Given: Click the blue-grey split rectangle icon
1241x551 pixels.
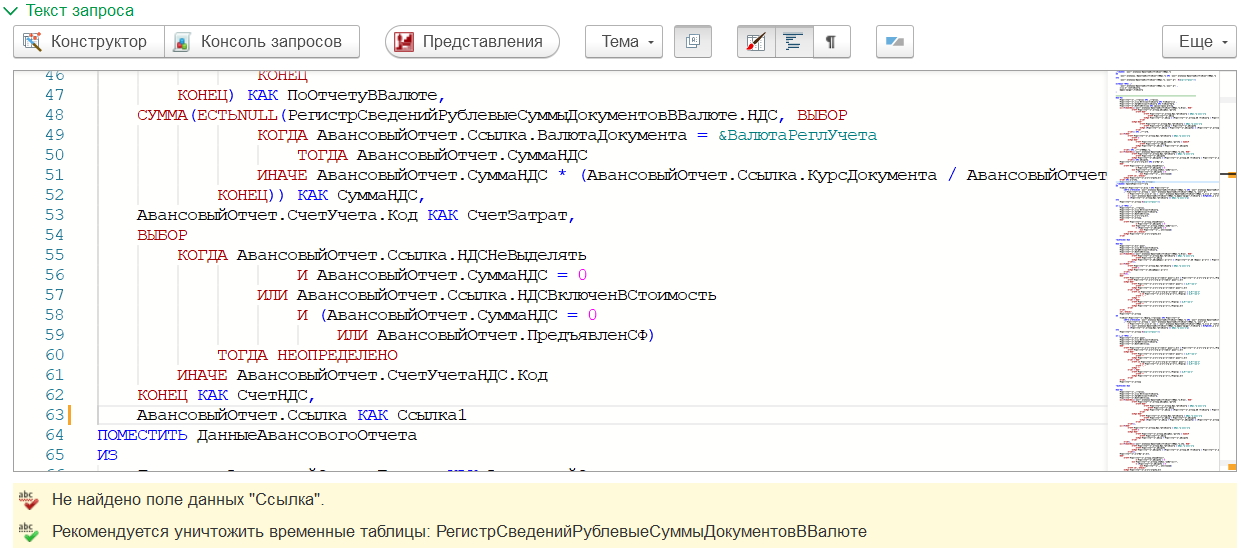Looking at the screenshot, I should (x=895, y=42).
